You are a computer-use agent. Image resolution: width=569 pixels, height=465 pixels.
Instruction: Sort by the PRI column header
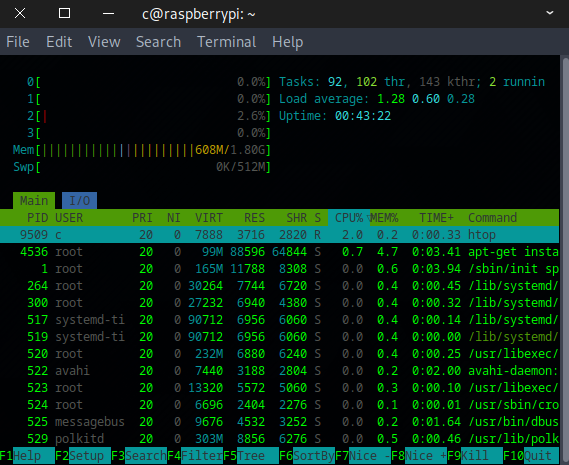(142, 217)
